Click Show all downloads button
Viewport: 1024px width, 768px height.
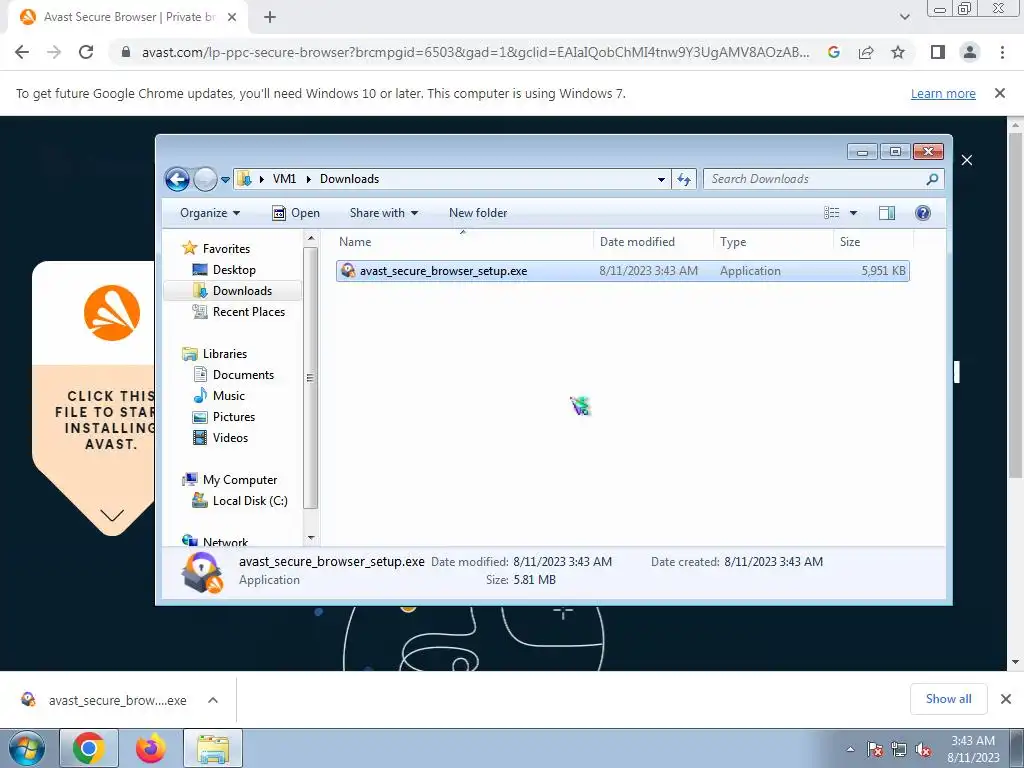948,699
